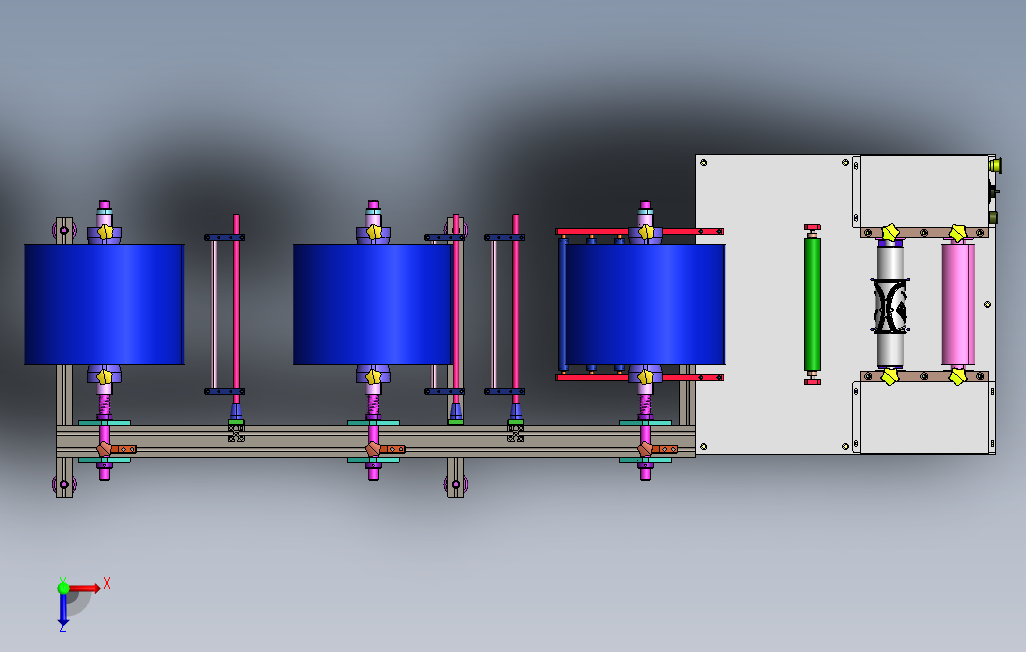The width and height of the screenshot is (1026, 652).
Task: Select the leftmost blue material roll
Action: [x=104, y=304]
